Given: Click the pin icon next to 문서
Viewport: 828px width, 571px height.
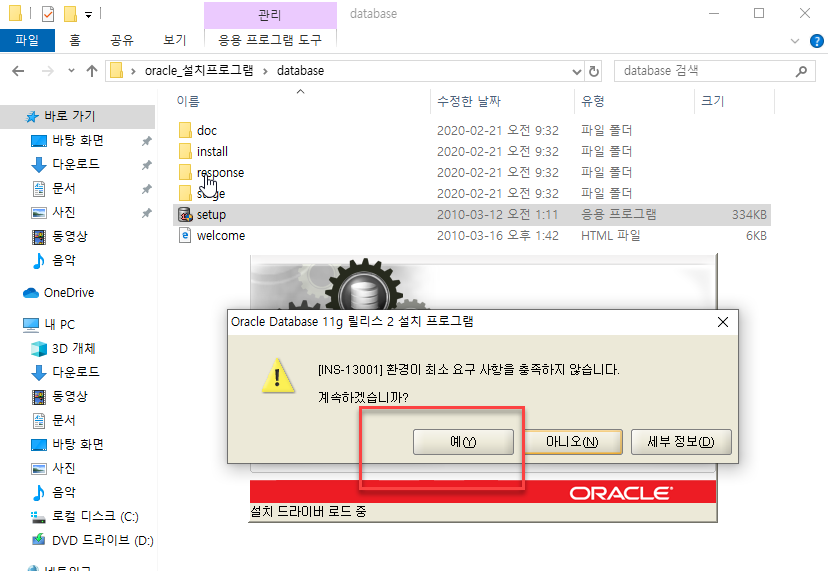Looking at the screenshot, I should tap(146, 189).
